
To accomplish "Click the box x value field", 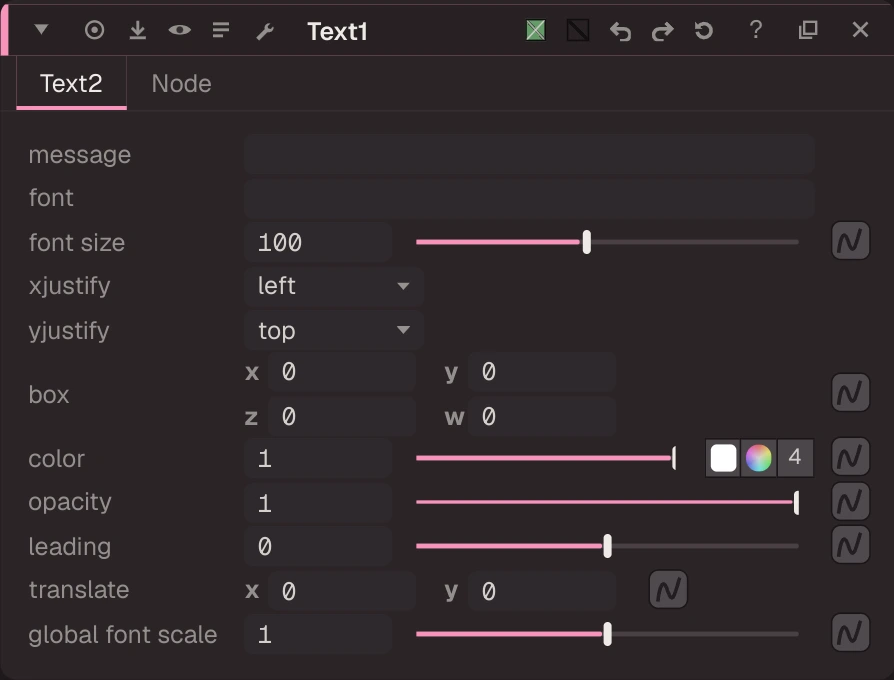I will 342,372.
